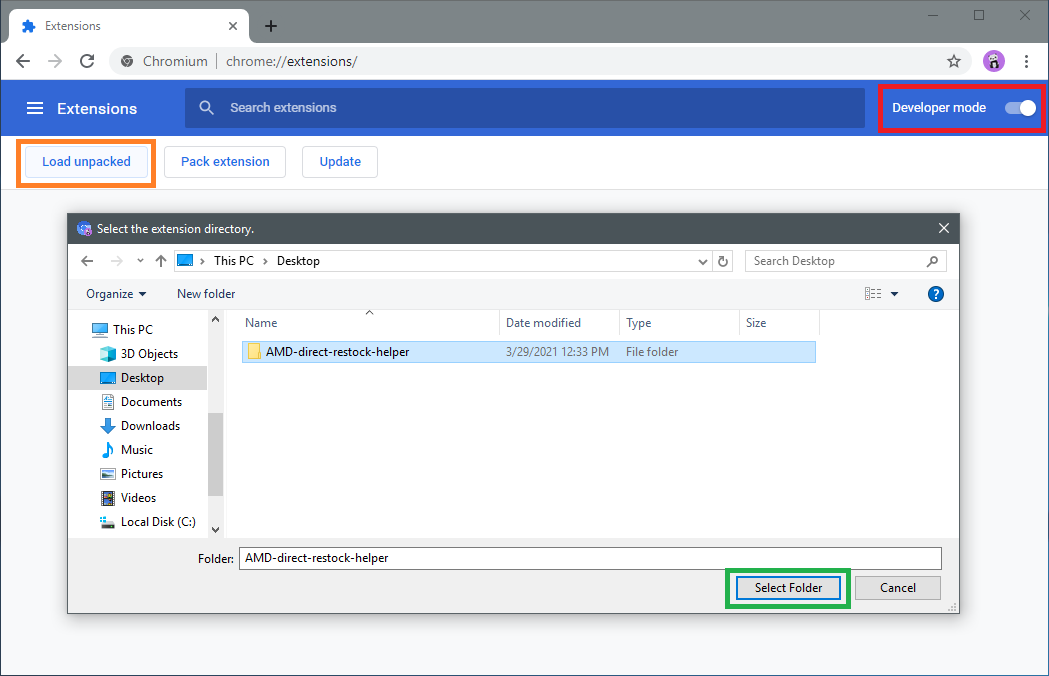Focus the Search extensions field
This screenshot has height=676, width=1049.
click(524, 108)
